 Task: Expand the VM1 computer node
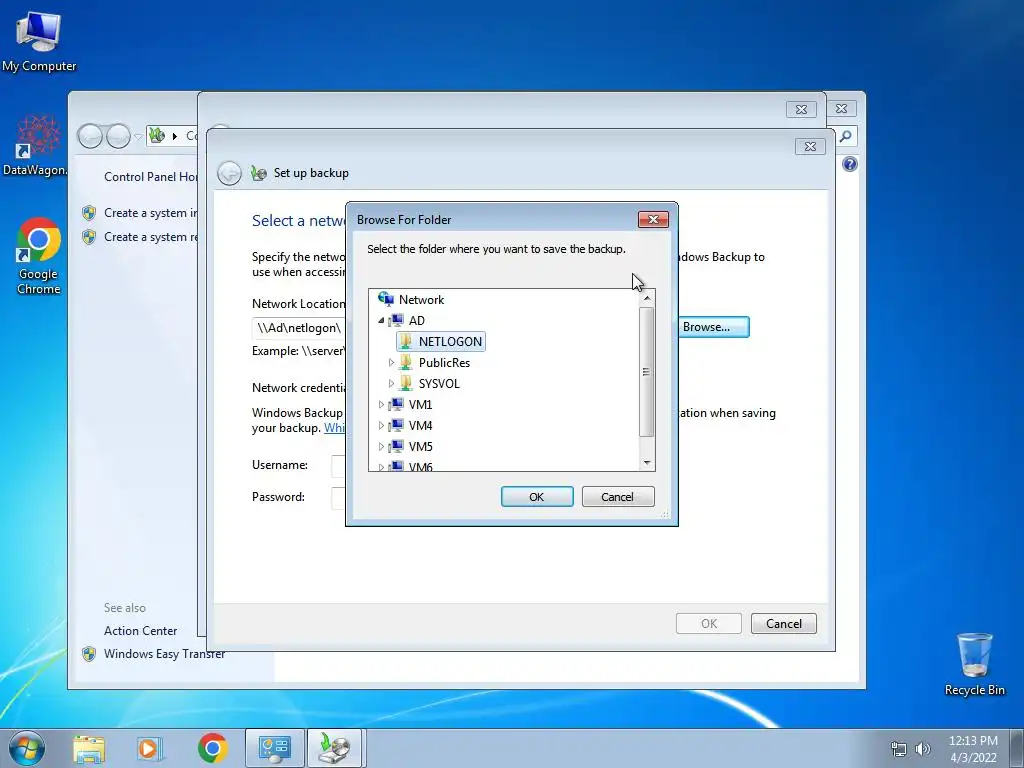coord(381,404)
